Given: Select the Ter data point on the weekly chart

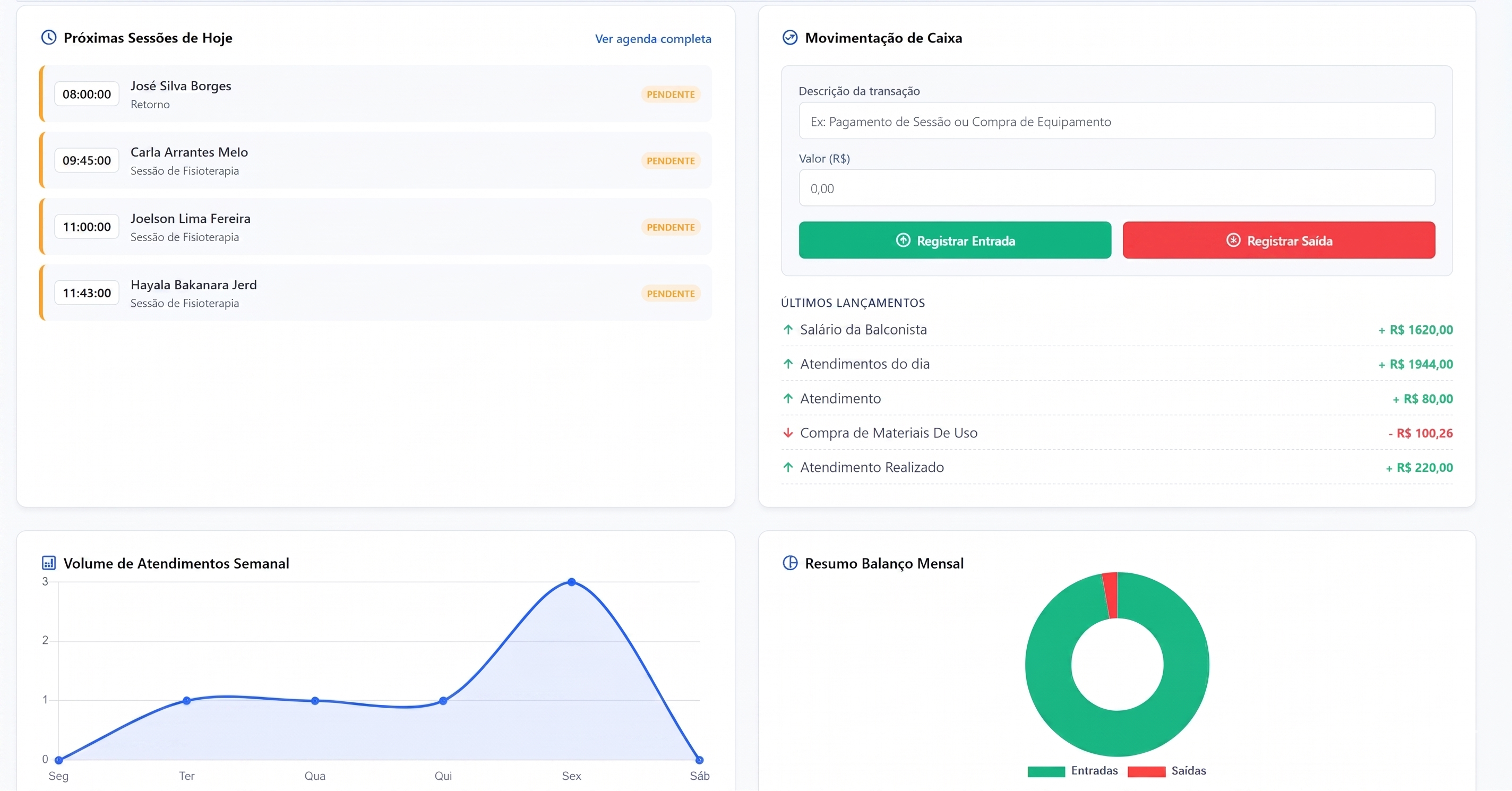Looking at the screenshot, I should pos(187,700).
